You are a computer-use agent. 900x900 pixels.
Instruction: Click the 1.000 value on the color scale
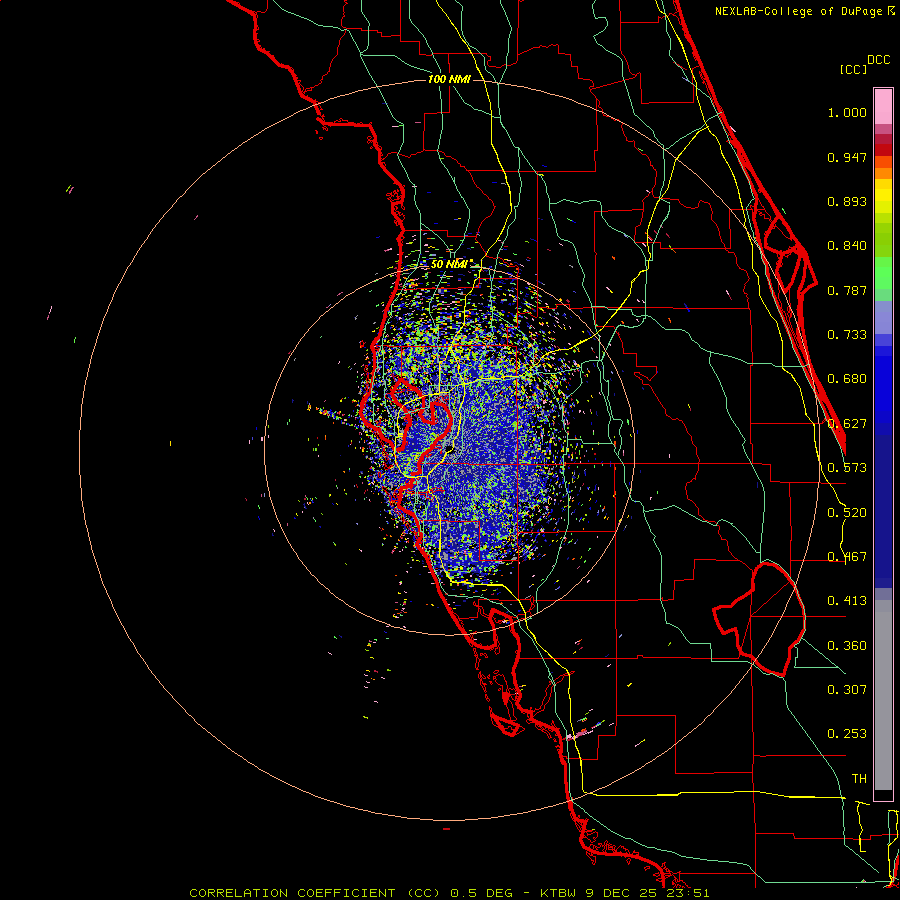847,112
